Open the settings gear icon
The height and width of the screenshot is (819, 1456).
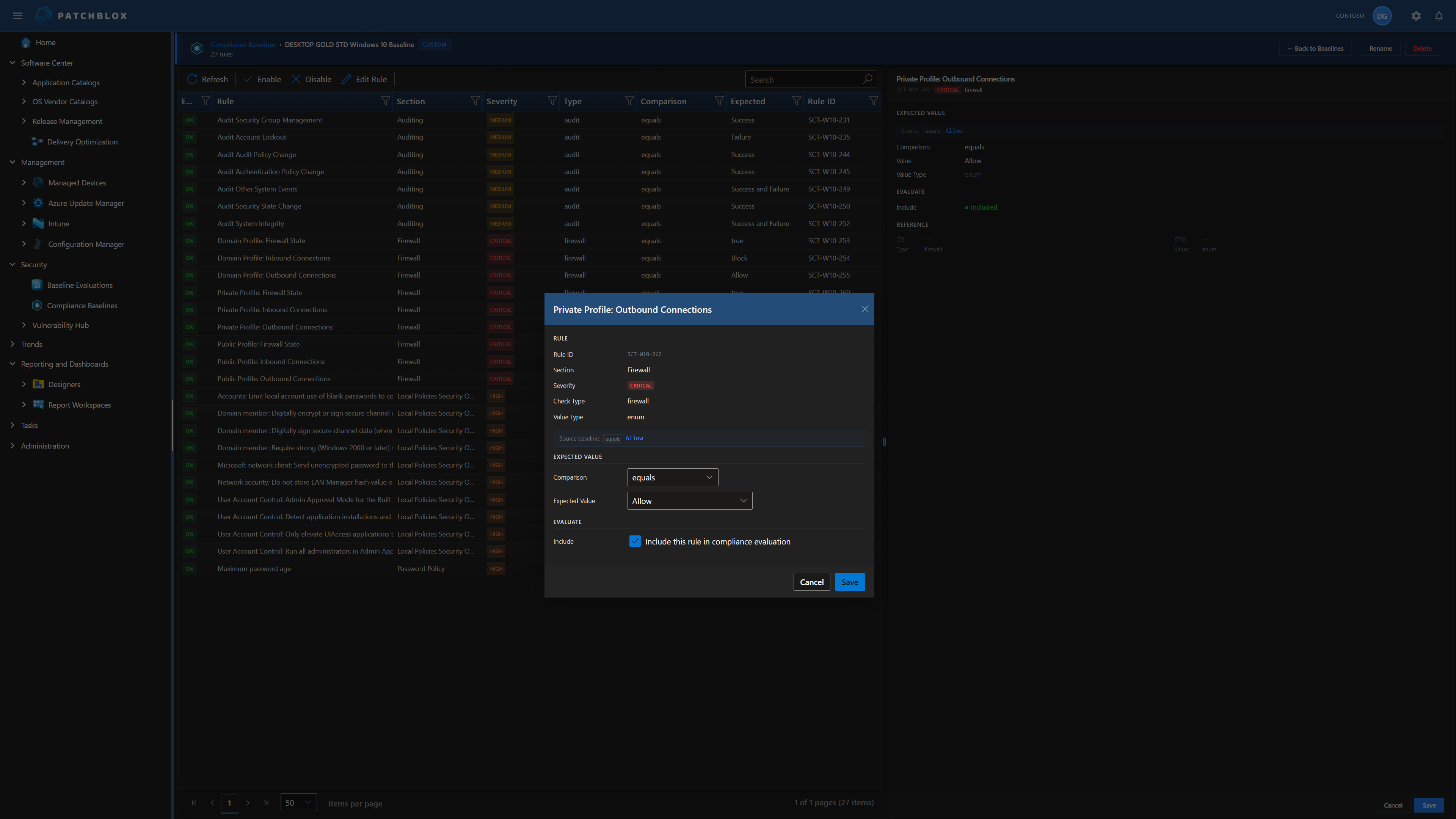1416,16
